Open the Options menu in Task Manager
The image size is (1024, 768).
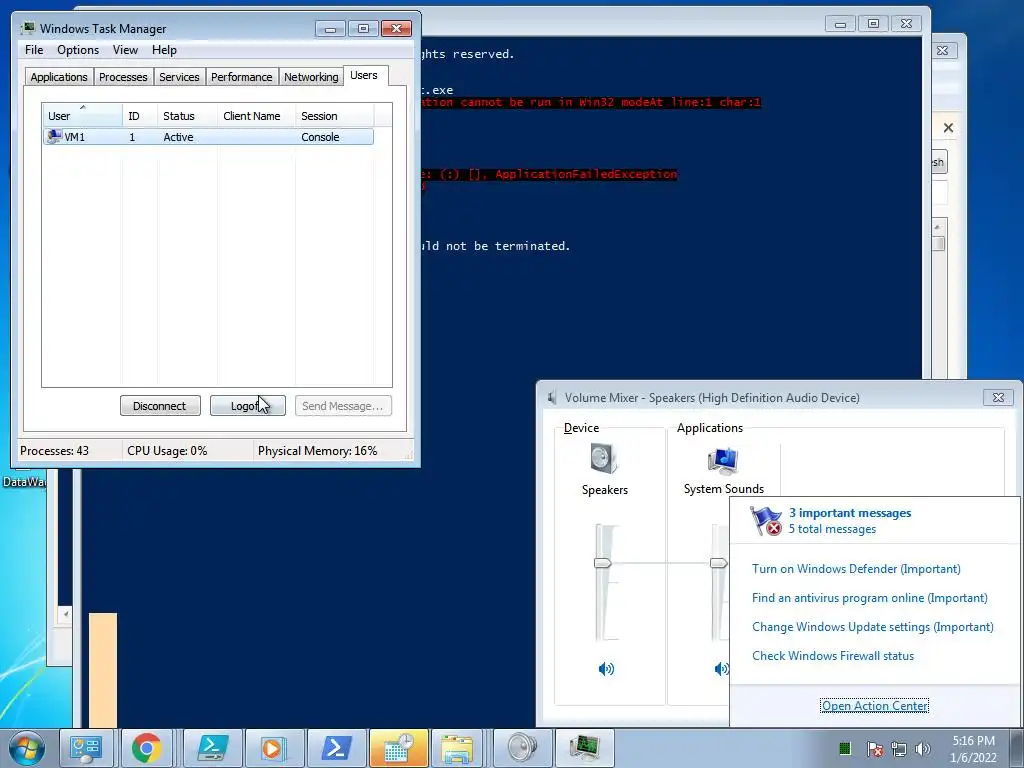(x=78, y=50)
